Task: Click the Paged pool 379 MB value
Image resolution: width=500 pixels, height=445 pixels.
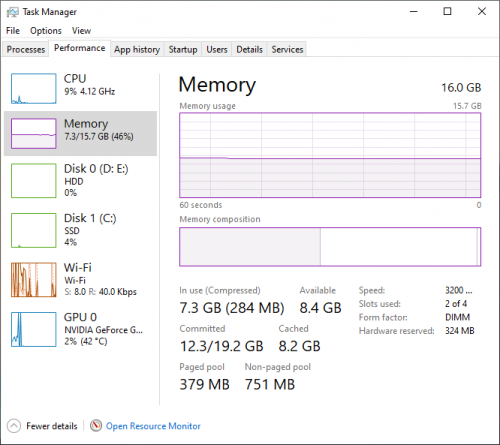Action: (204, 384)
